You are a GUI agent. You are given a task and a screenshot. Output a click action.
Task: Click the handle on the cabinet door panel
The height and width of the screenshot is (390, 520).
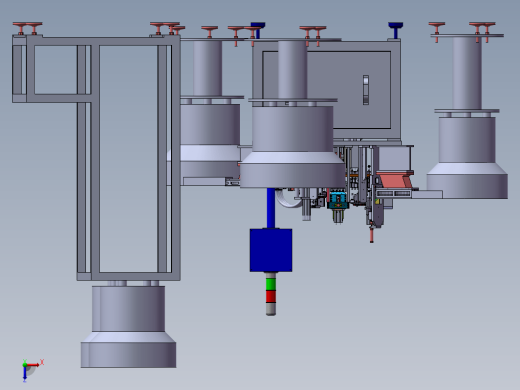coord(366,90)
